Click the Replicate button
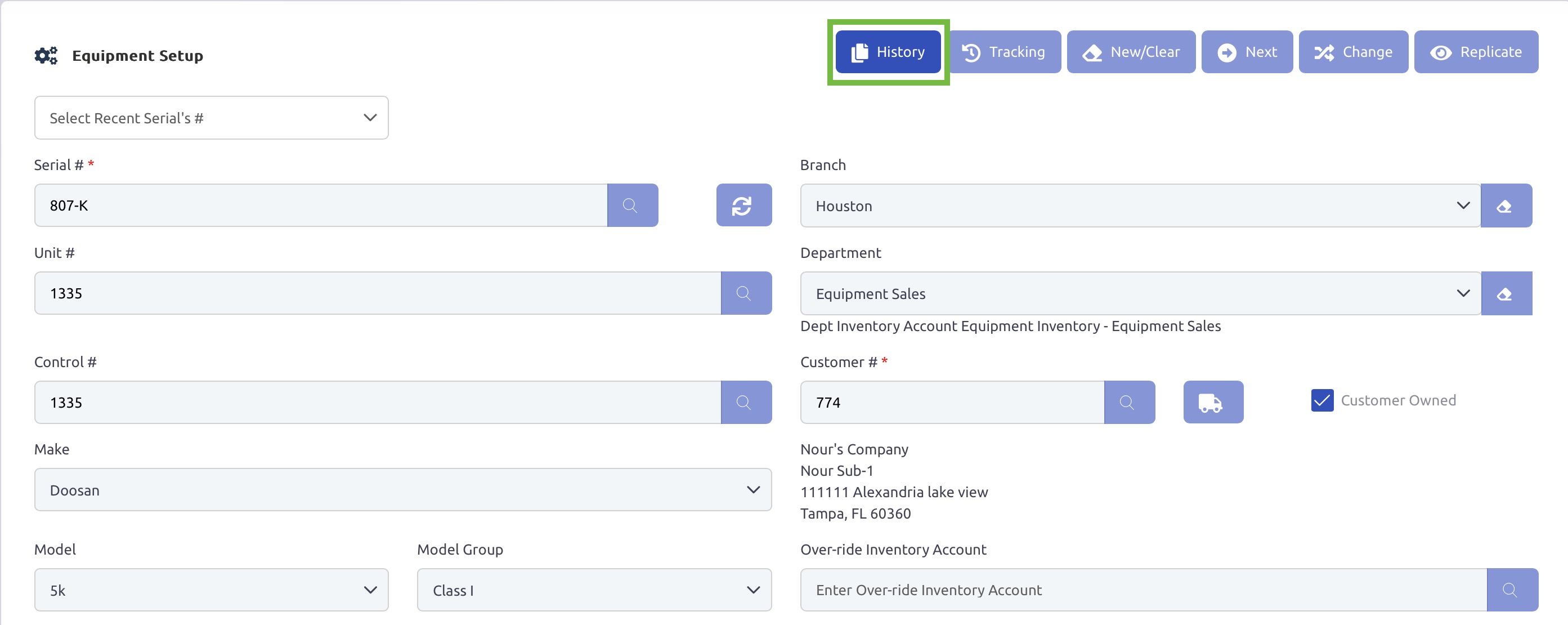Screen dimensions: 1568x625 (1475, 52)
